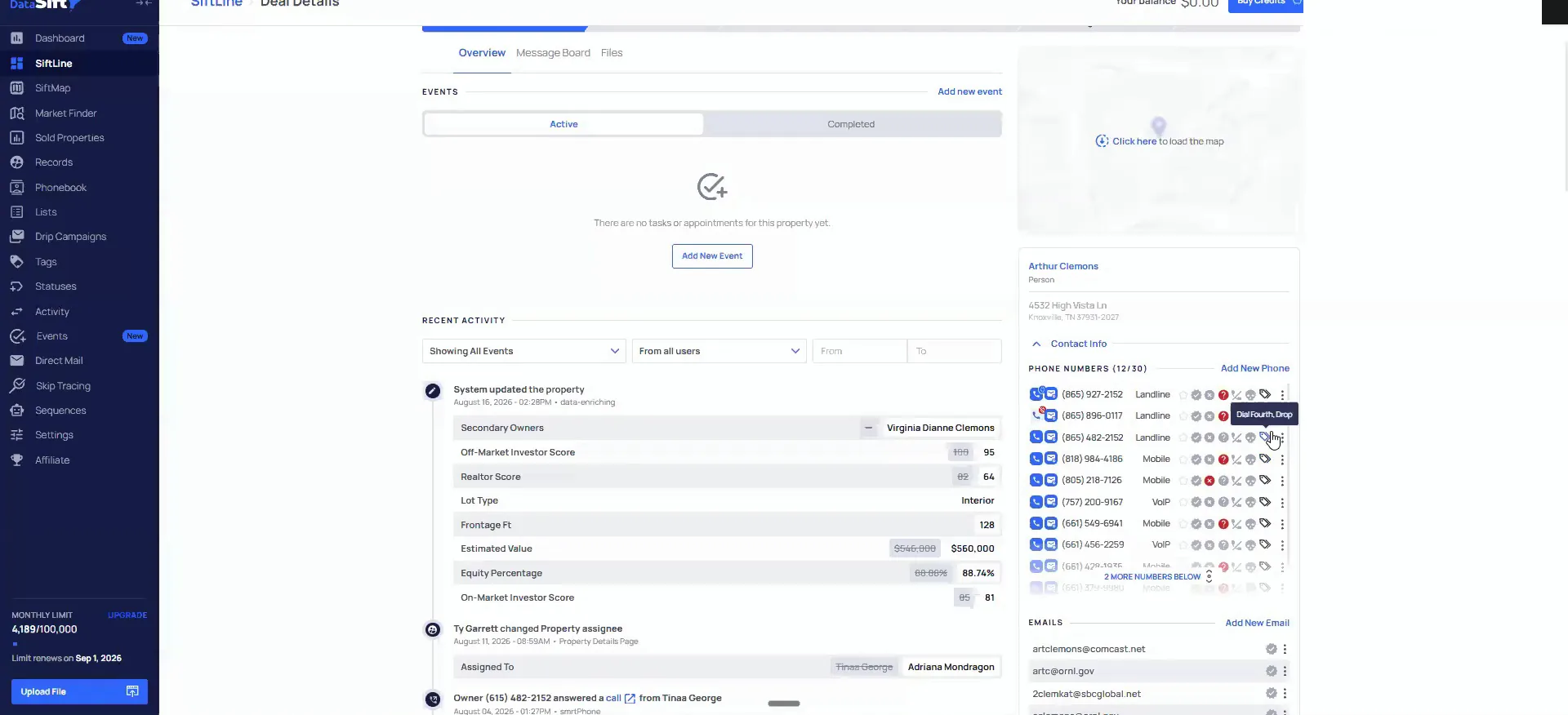This screenshot has width=1568, height=715.
Task: Open the Files tab
Action: click(612, 53)
